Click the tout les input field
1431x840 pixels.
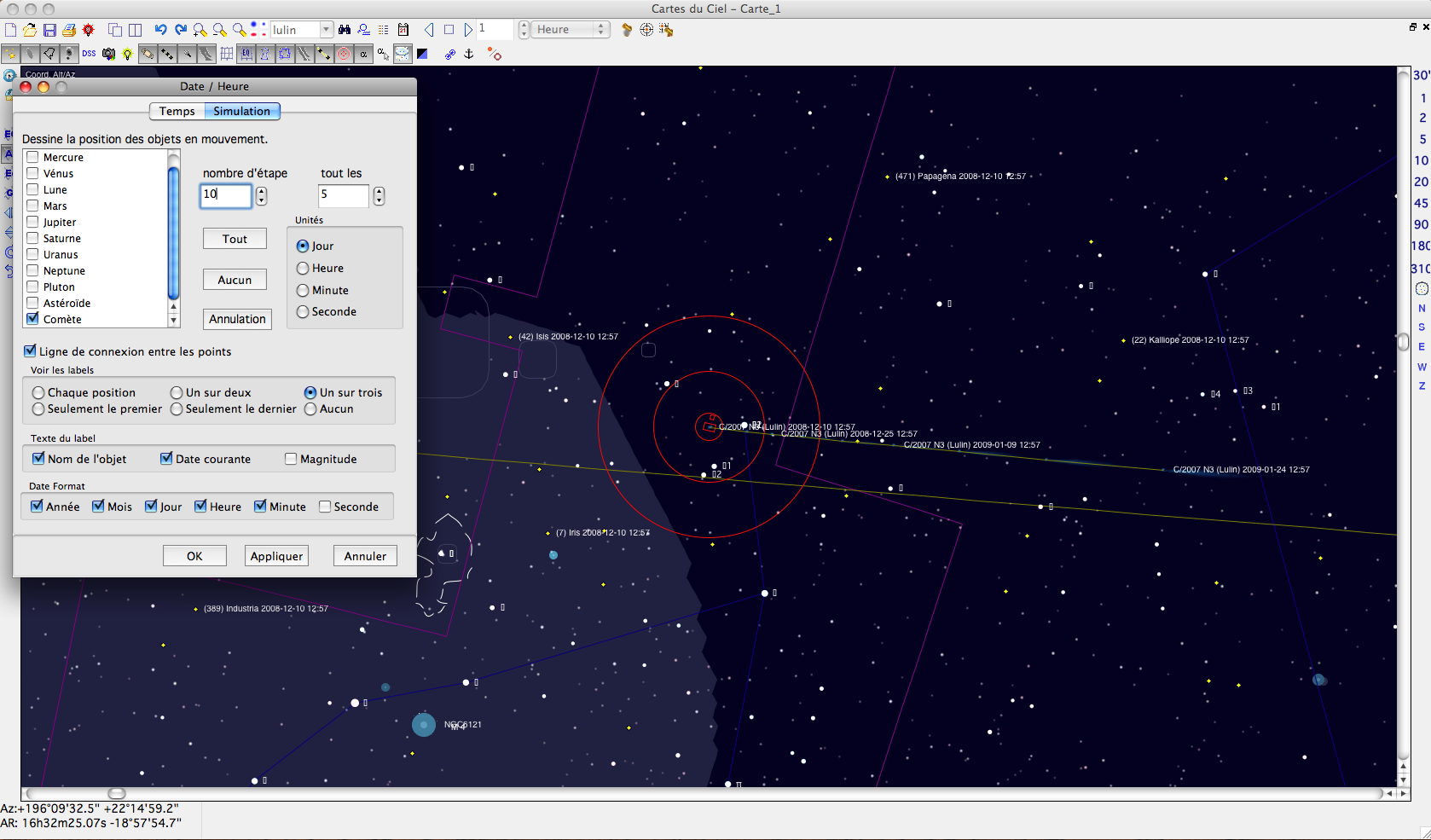[343, 195]
